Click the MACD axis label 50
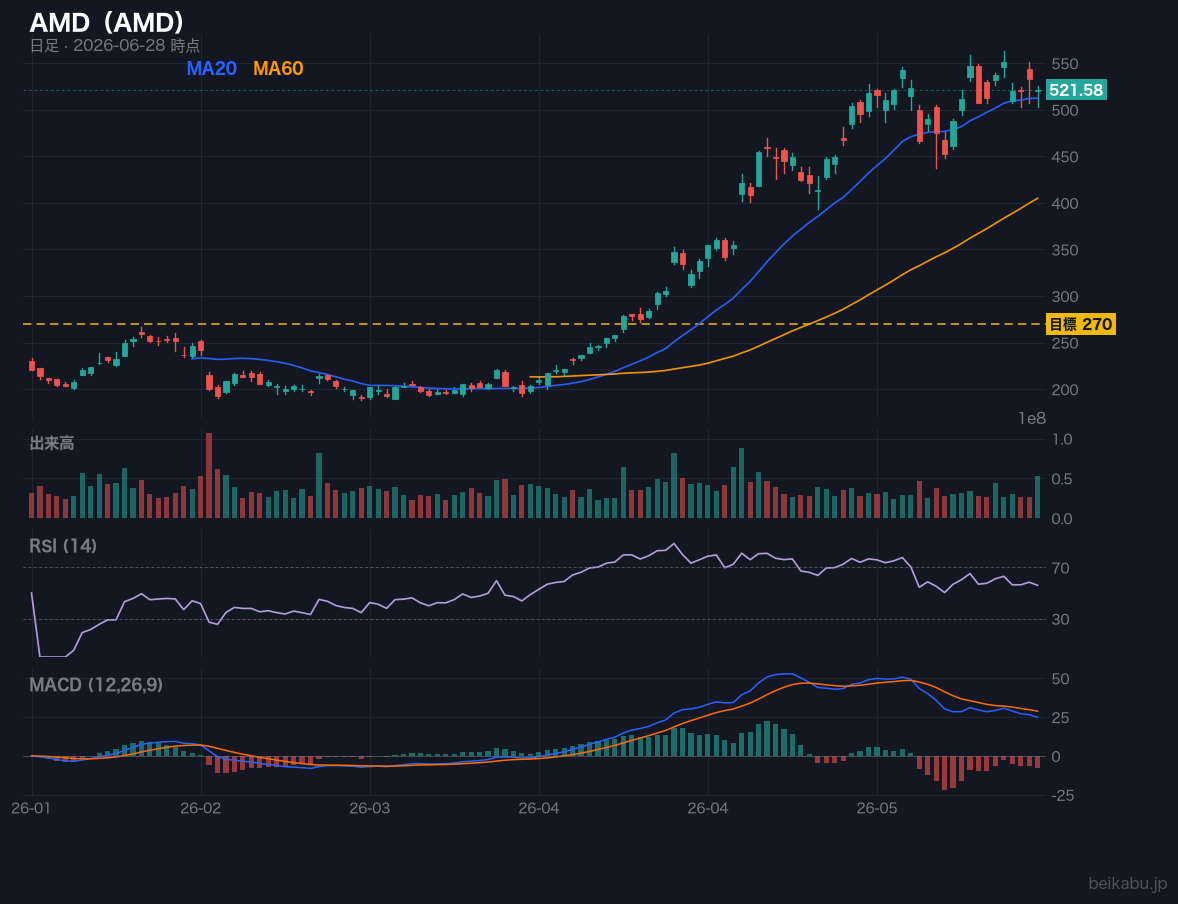 click(x=1060, y=679)
